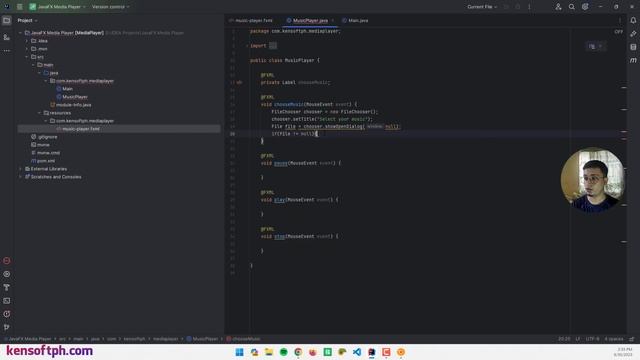Image resolution: width=640 pixels, height=360 pixels.
Task: Click the stop method name in editor
Action: tap(279, 236)
